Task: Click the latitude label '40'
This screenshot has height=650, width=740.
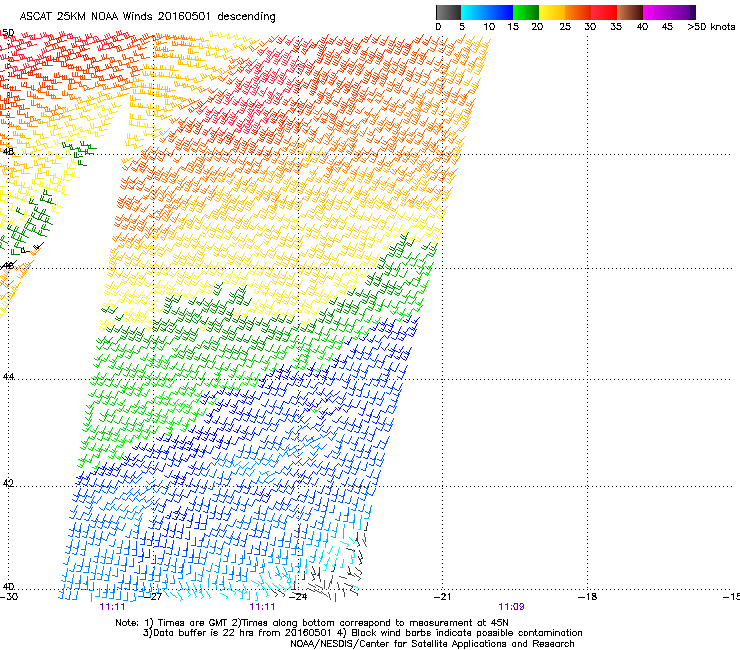Action: tap(8, 586)
